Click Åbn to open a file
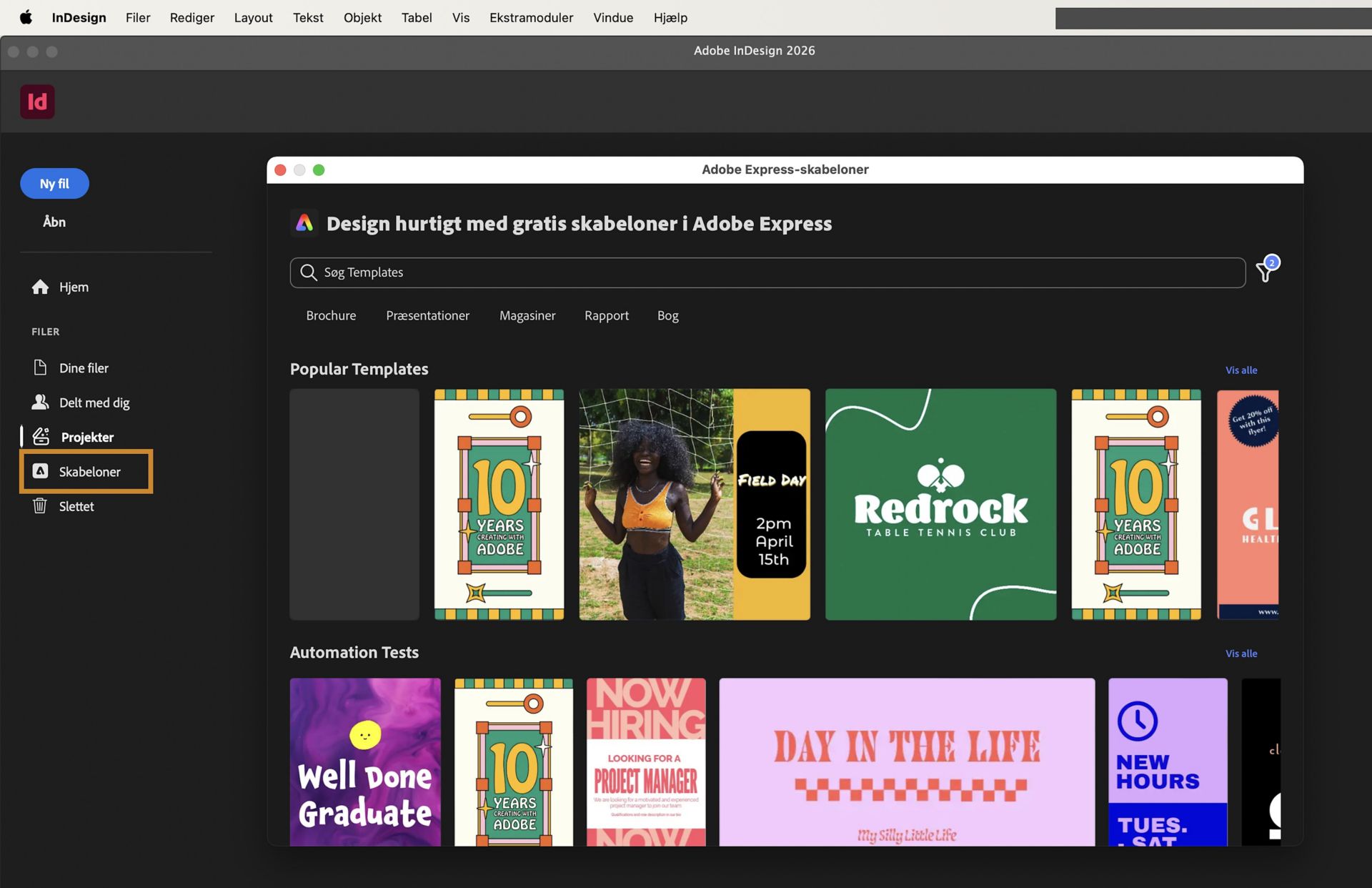Viewport: 1372px width, 888px height. point(54,222)
